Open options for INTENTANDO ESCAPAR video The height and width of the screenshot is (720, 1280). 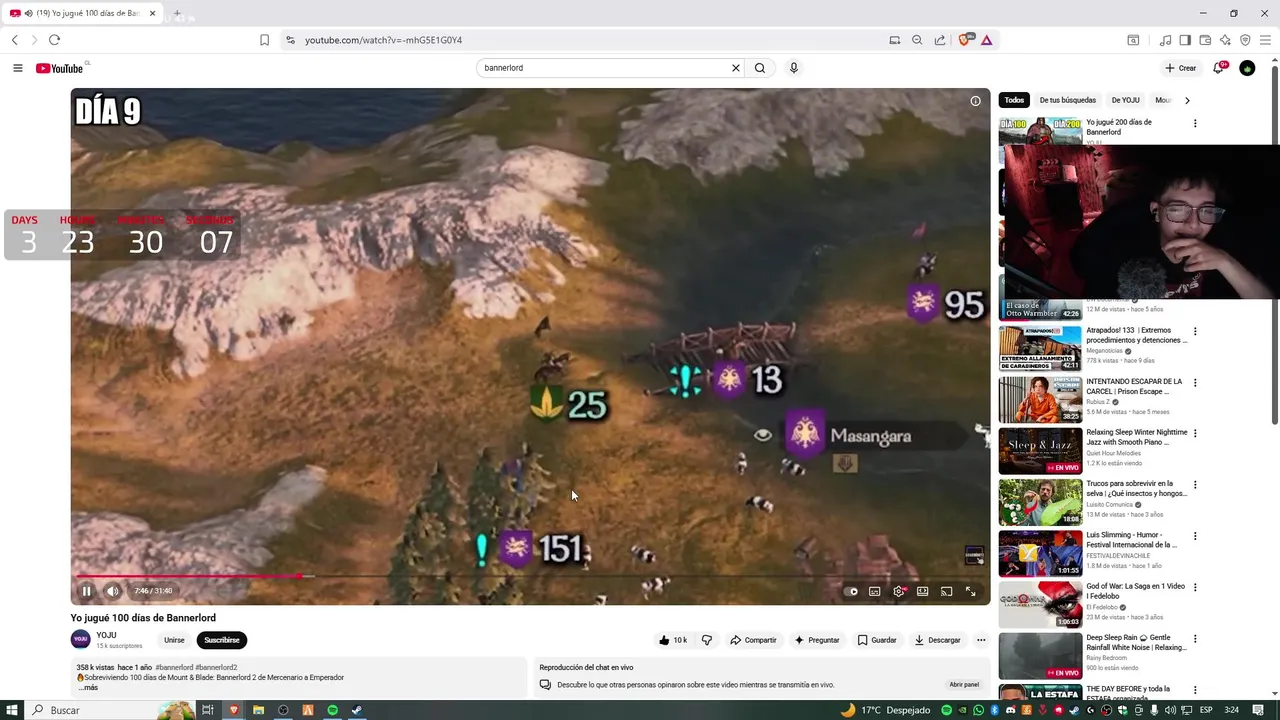[x=1195, y=382]
